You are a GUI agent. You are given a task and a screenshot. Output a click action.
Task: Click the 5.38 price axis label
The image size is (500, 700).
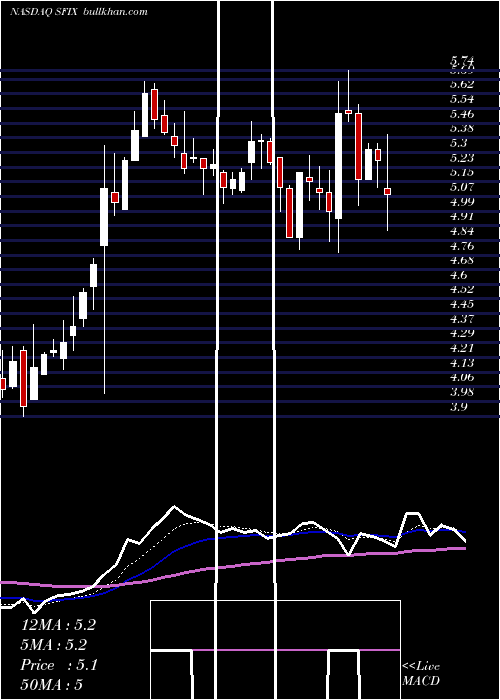point(462,128)
